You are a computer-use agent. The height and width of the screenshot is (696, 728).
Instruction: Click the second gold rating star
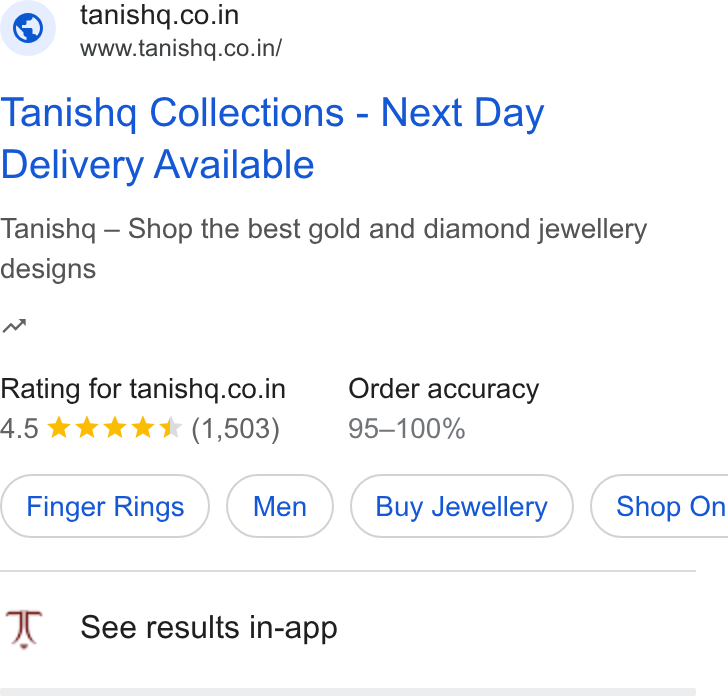tap(87, 428)
